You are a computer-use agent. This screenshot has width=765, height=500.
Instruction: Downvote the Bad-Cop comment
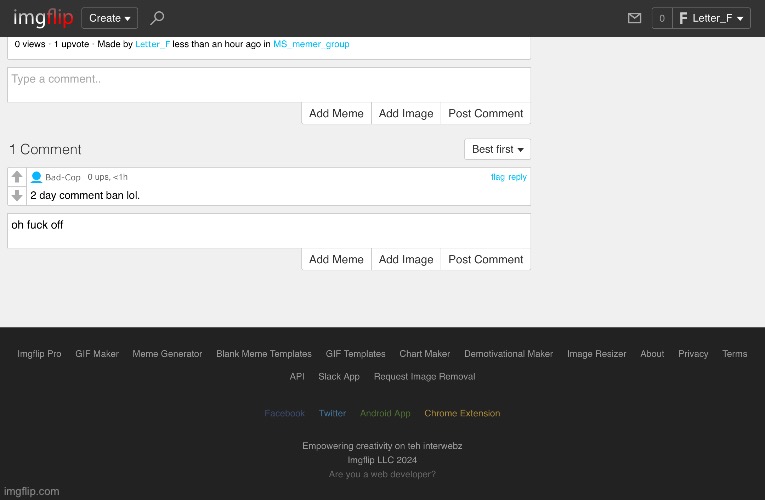click(x=17, y=196)
